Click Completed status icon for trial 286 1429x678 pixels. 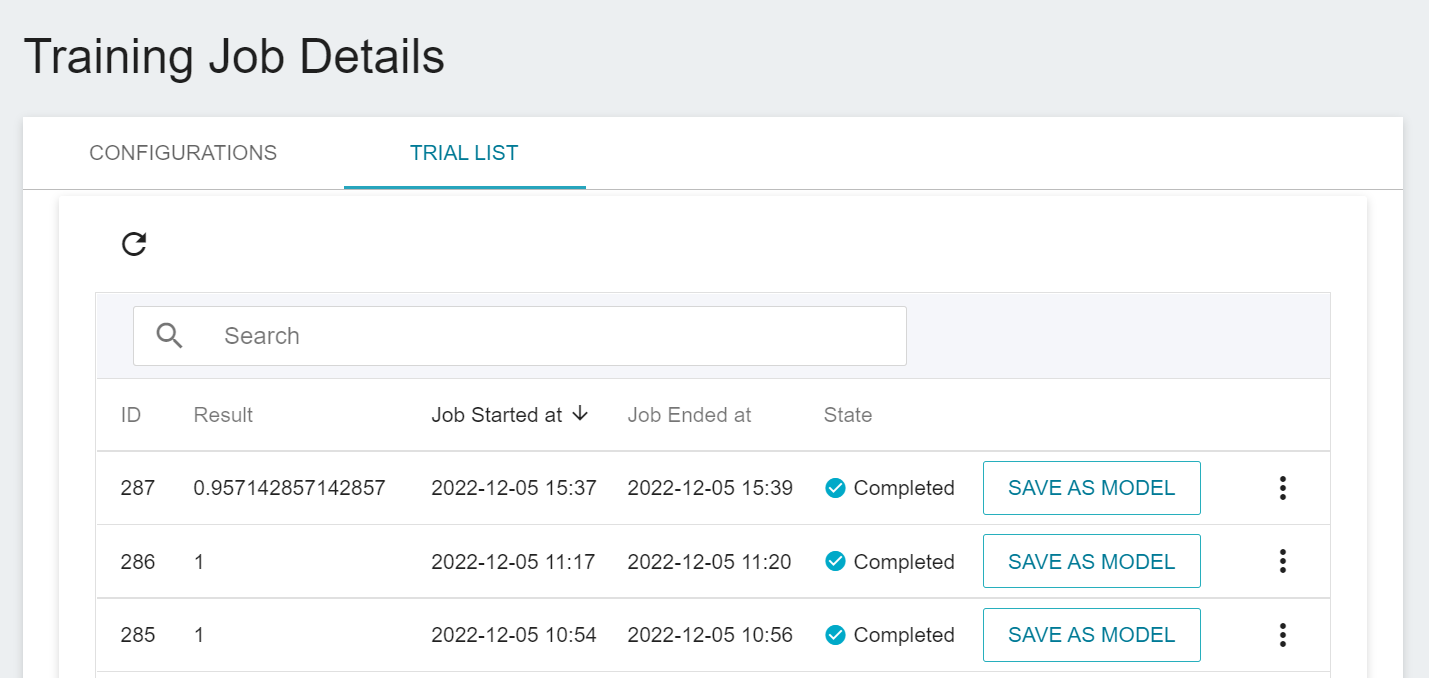click(835, 562)
